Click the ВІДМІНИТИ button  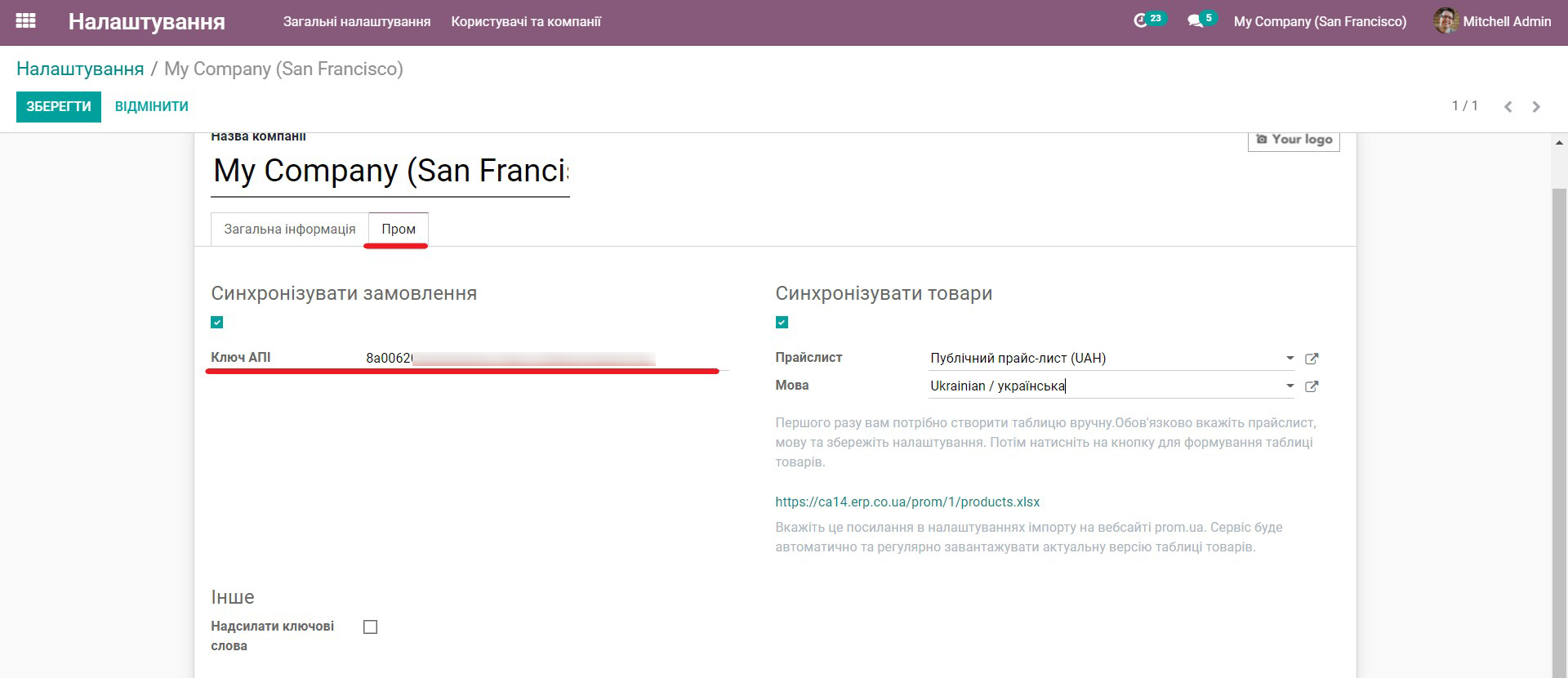point(152,107)
